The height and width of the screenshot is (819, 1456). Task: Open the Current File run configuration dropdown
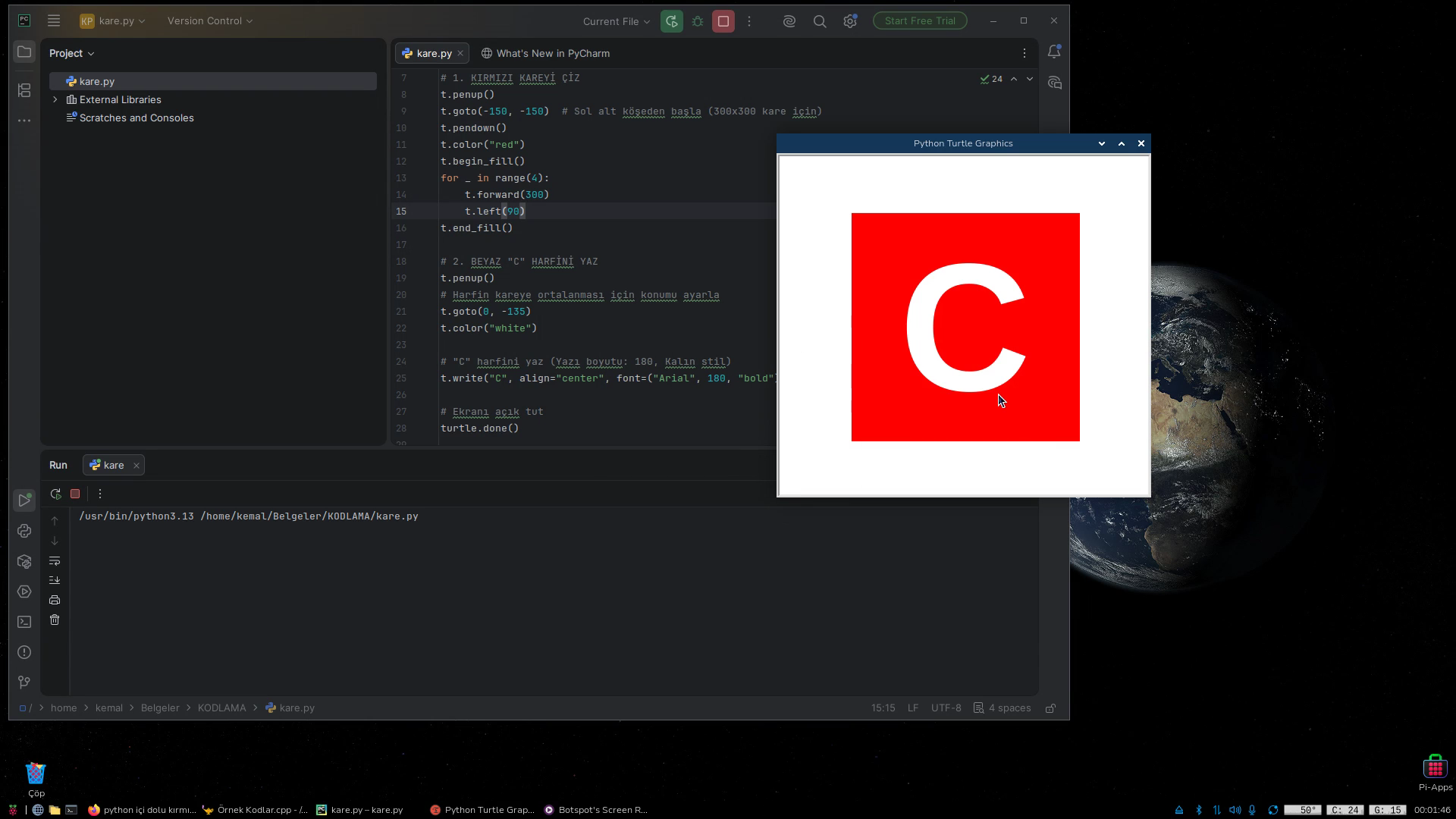617,21
